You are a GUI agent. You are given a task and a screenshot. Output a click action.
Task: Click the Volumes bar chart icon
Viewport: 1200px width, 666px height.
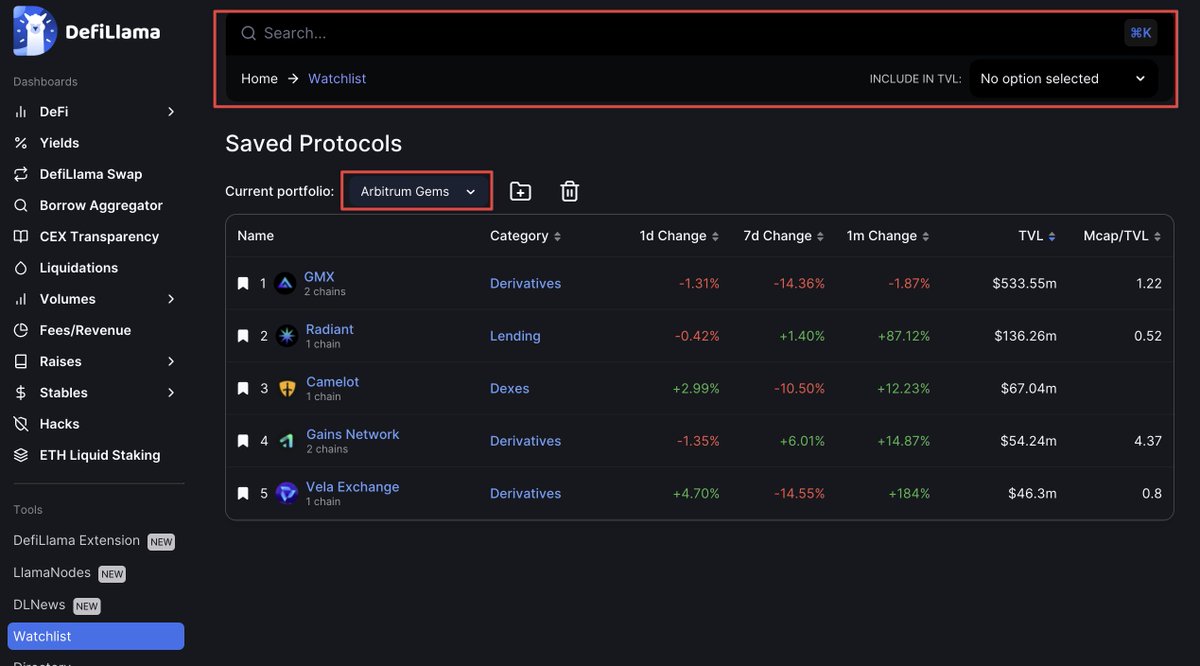coord(20,299)
